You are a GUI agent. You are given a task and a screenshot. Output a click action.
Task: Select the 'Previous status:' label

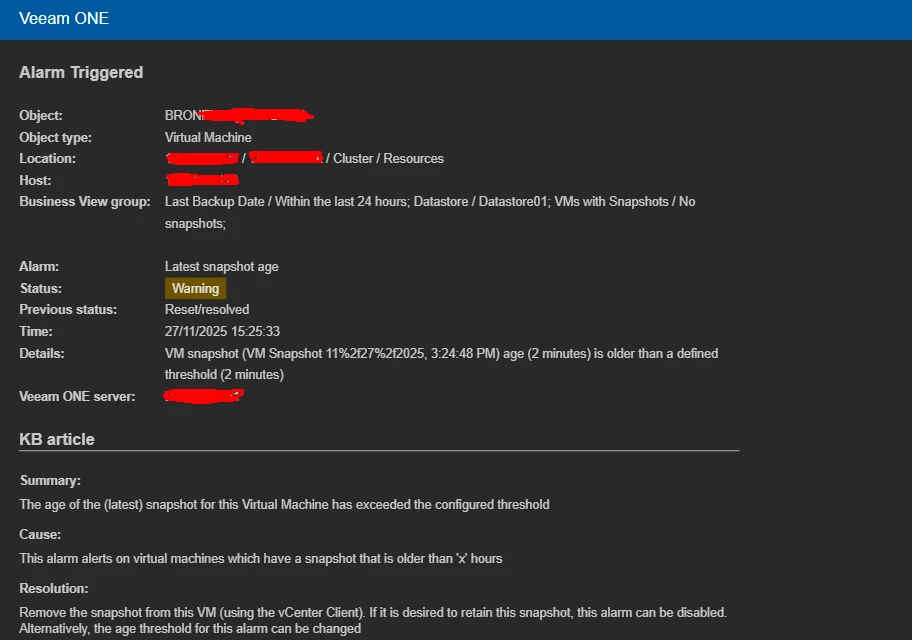68,310
